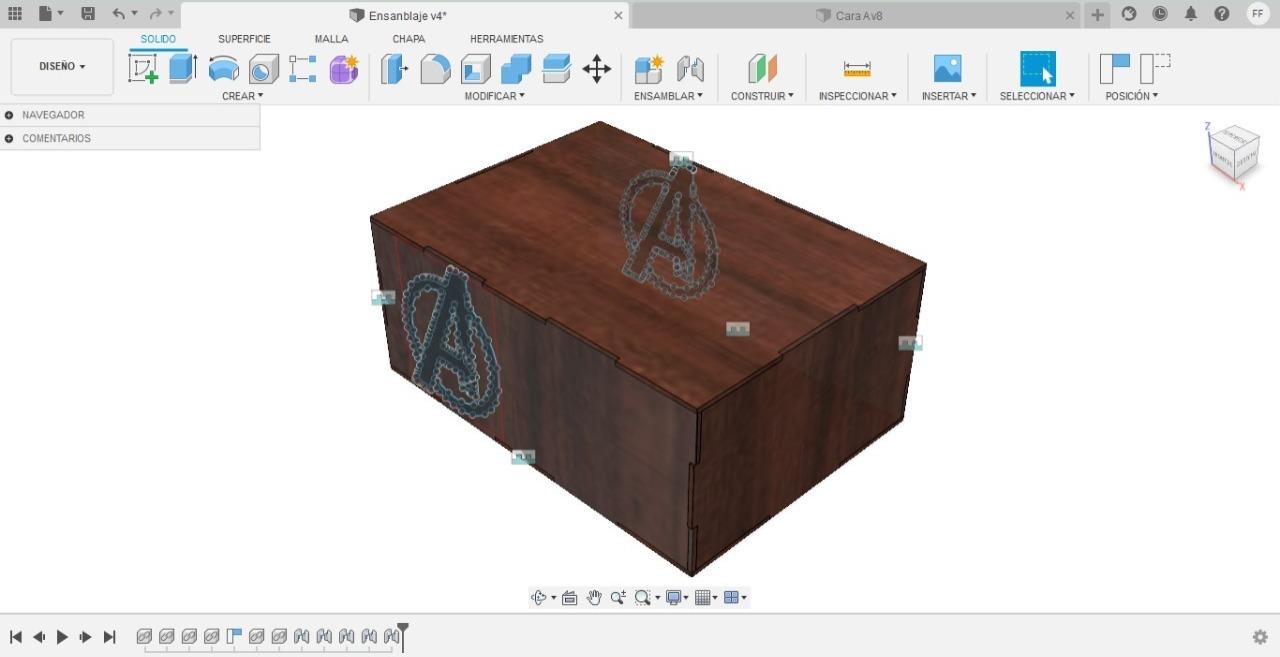Open the FF user profile menu
The image size is (1280, 657).
click(1258, 14)
